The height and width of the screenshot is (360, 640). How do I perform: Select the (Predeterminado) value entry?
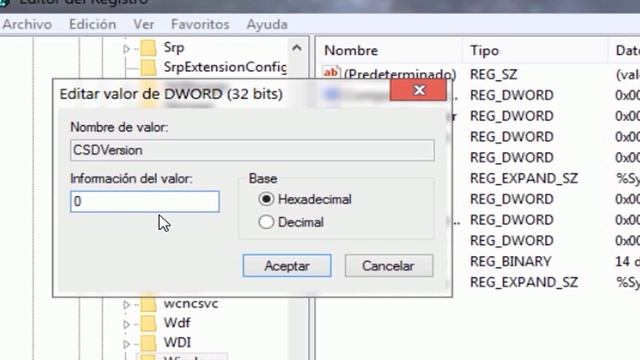click(400, 74)
